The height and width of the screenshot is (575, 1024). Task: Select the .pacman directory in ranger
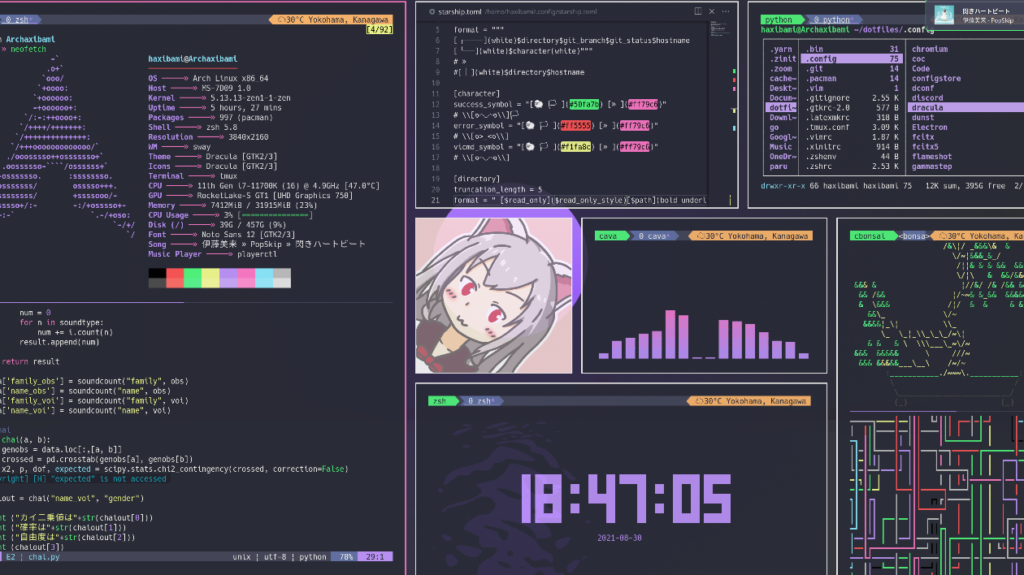click(x=852, y=78)
